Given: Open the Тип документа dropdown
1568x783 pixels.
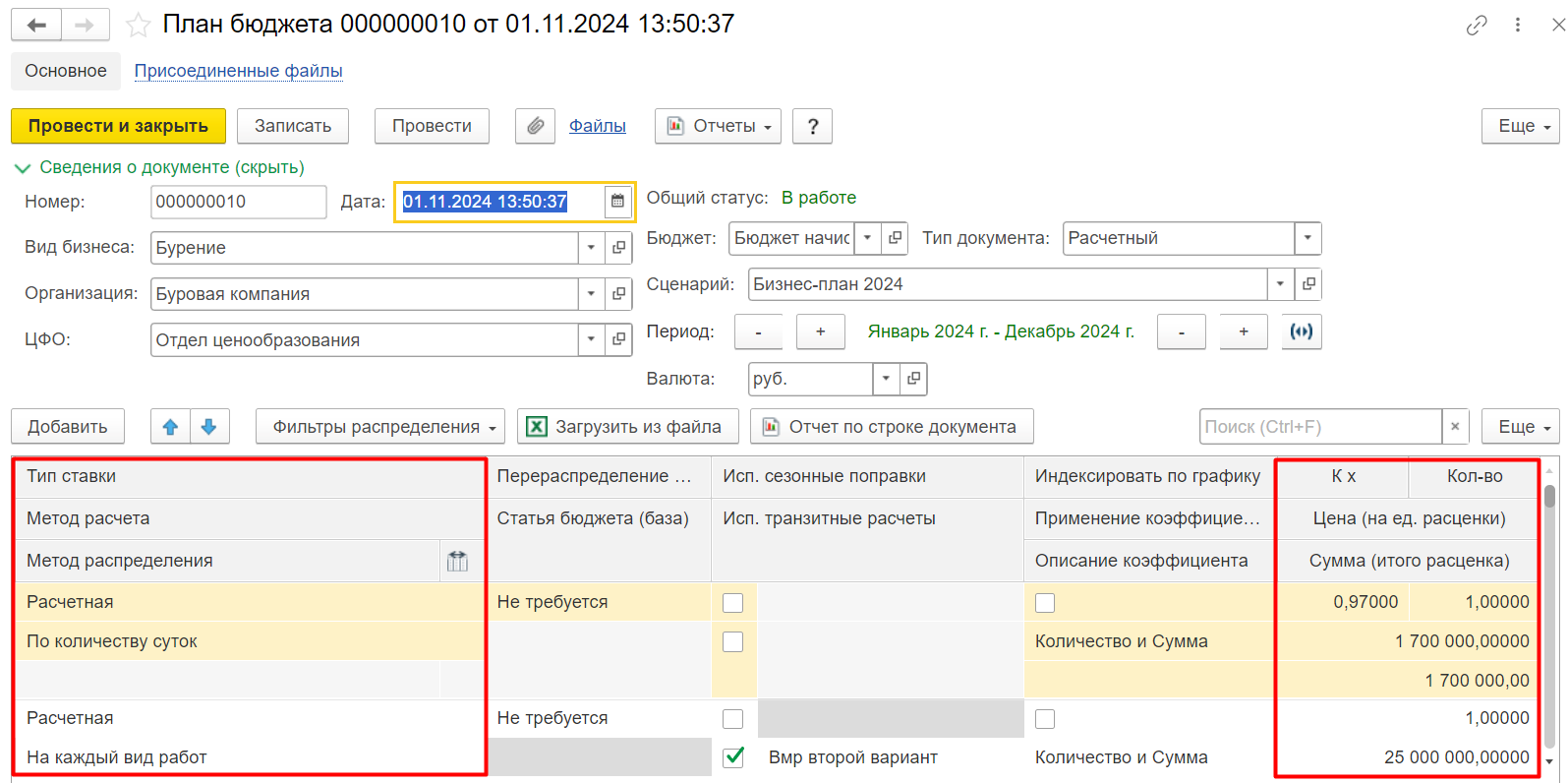Looking at the screenshot, I should tap(1307, 238).
